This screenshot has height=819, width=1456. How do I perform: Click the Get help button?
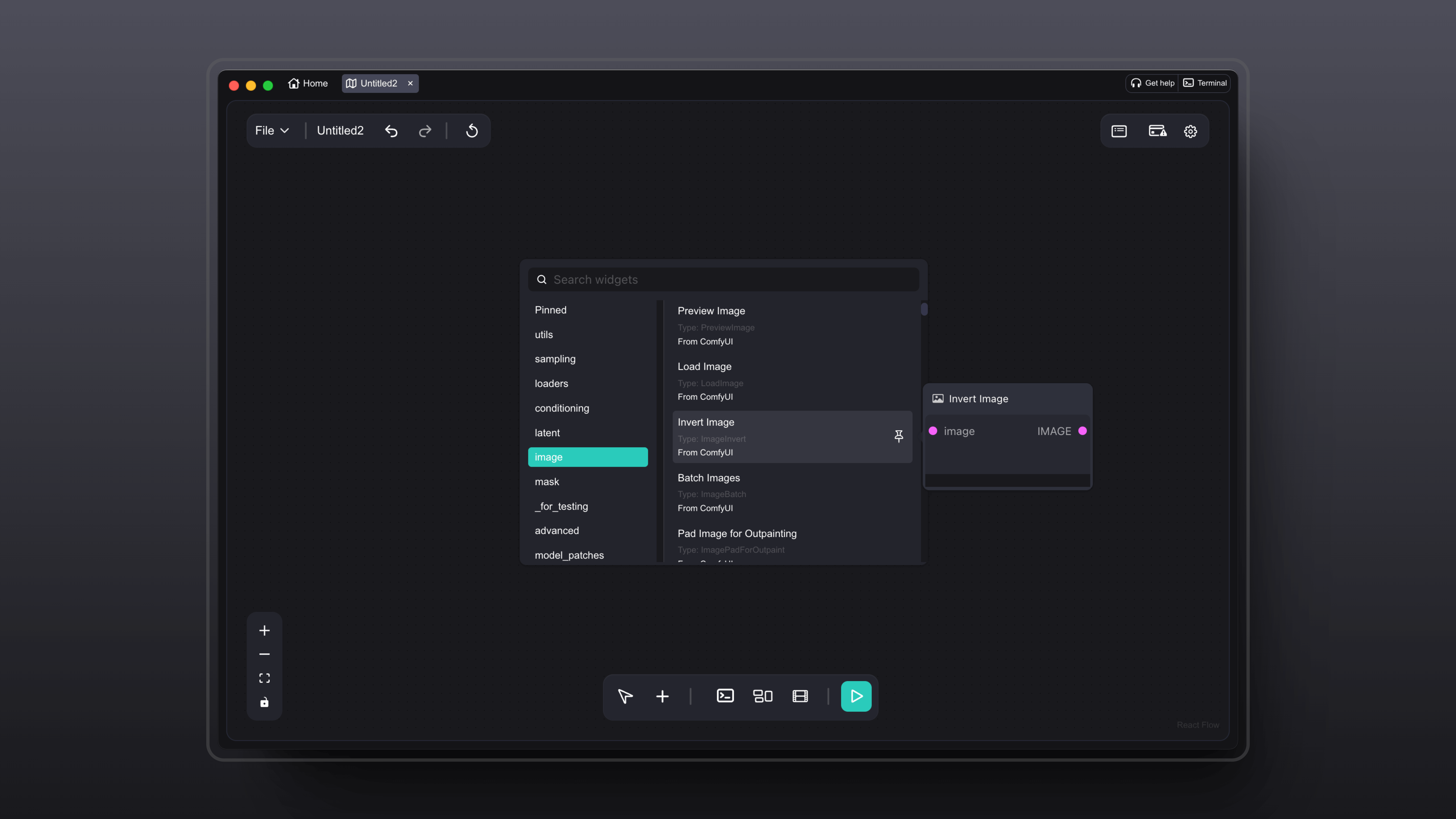pyautogui.click(x=1152, y=83)
